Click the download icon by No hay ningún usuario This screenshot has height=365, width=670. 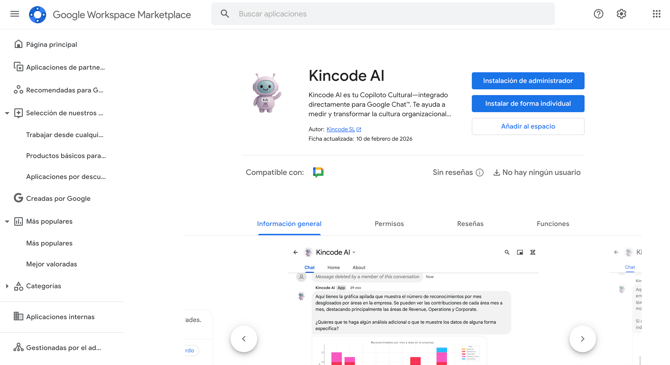coord(497,173)
